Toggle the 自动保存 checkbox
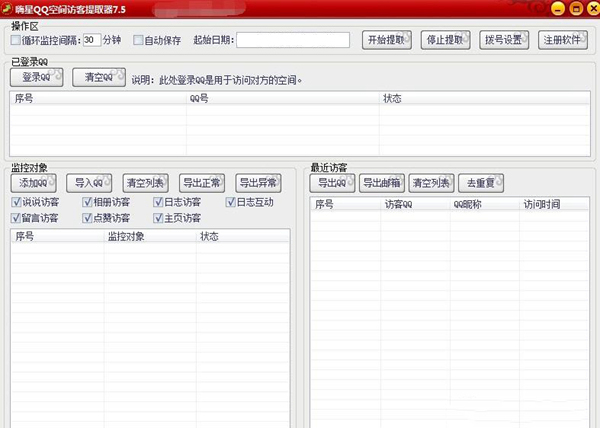Viewport: 600px width, 428px height. point(139,40)
